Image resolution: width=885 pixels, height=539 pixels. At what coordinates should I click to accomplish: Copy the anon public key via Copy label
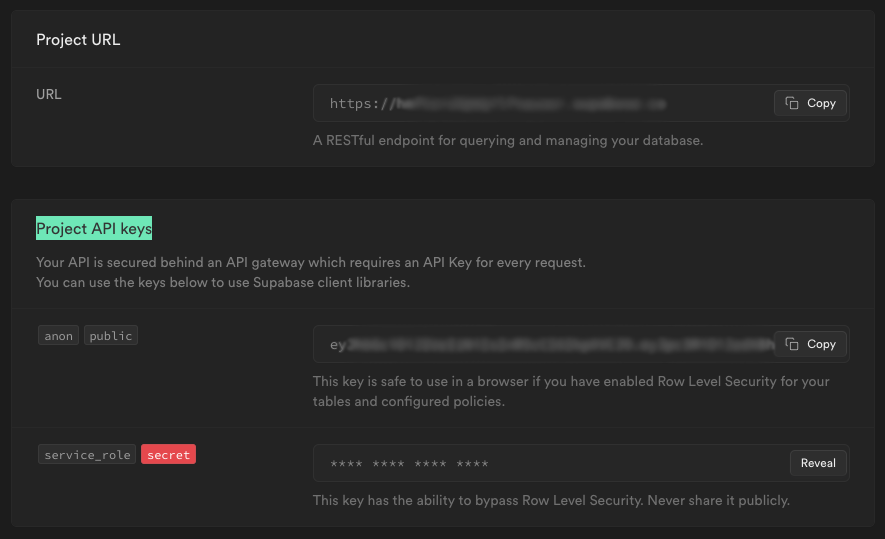[821, 344]
